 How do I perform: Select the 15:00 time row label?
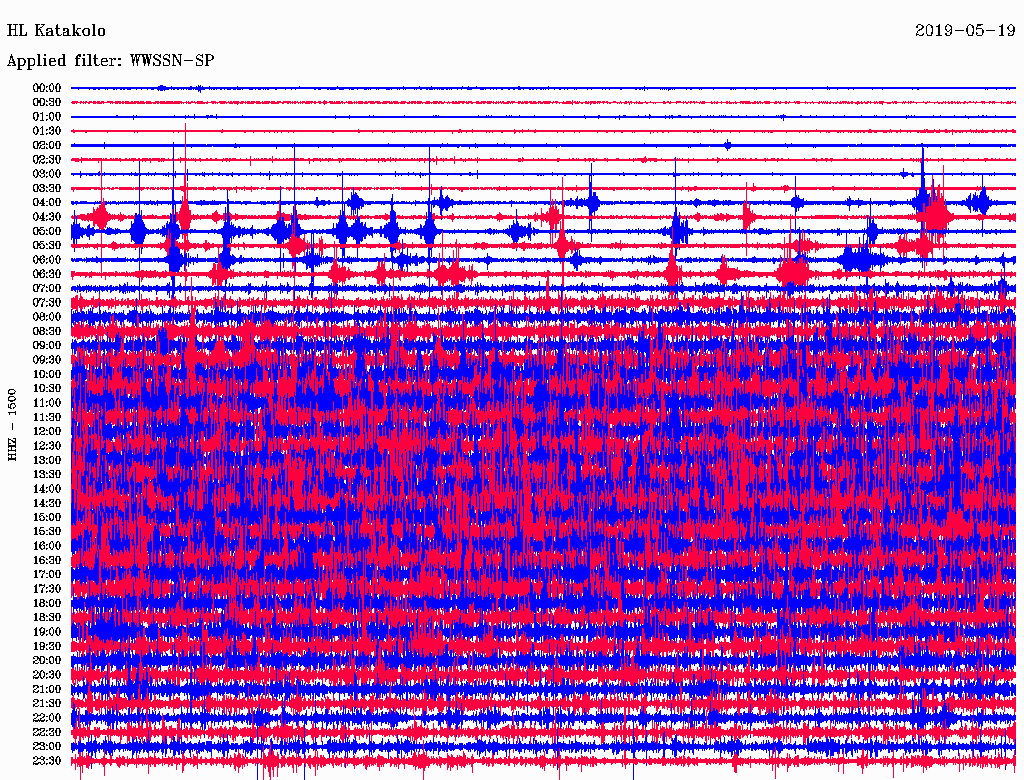[47, 517]
